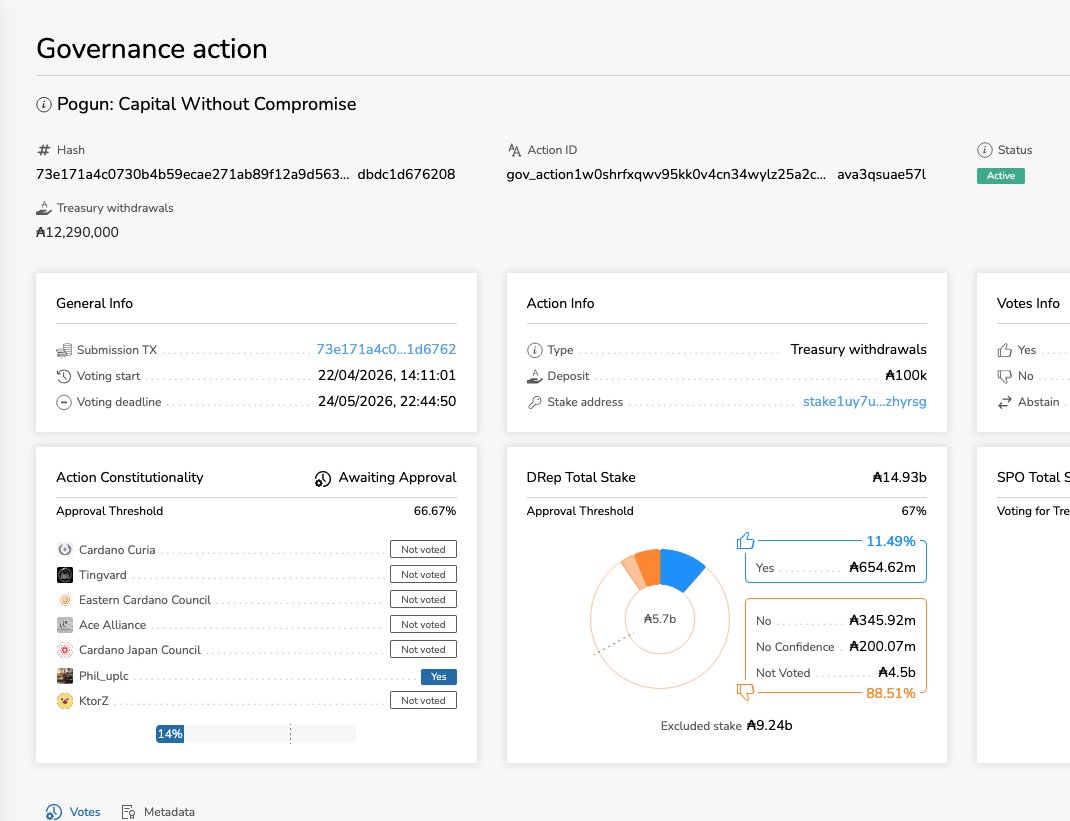This screenshot has height=821, width=1070.
Task: Click the Excluded stake ₳9.24b text
Action: (x=726, y=725)
